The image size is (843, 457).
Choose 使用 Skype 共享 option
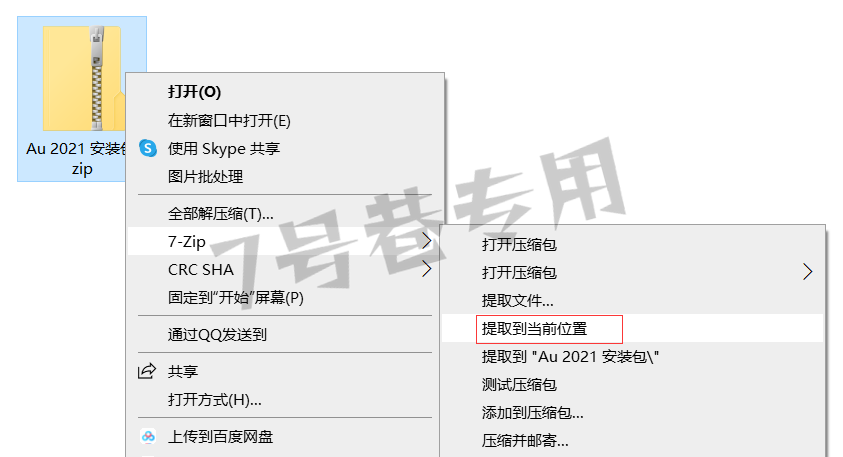pyautogui.click(x=224, y=148)
